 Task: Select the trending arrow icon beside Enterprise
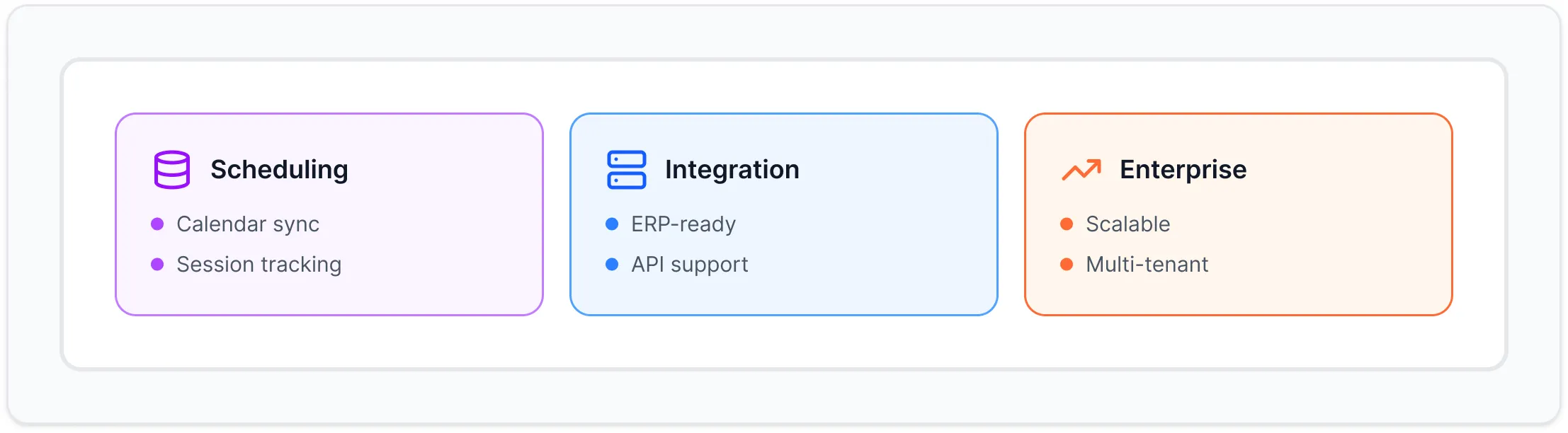[1081, 170]
